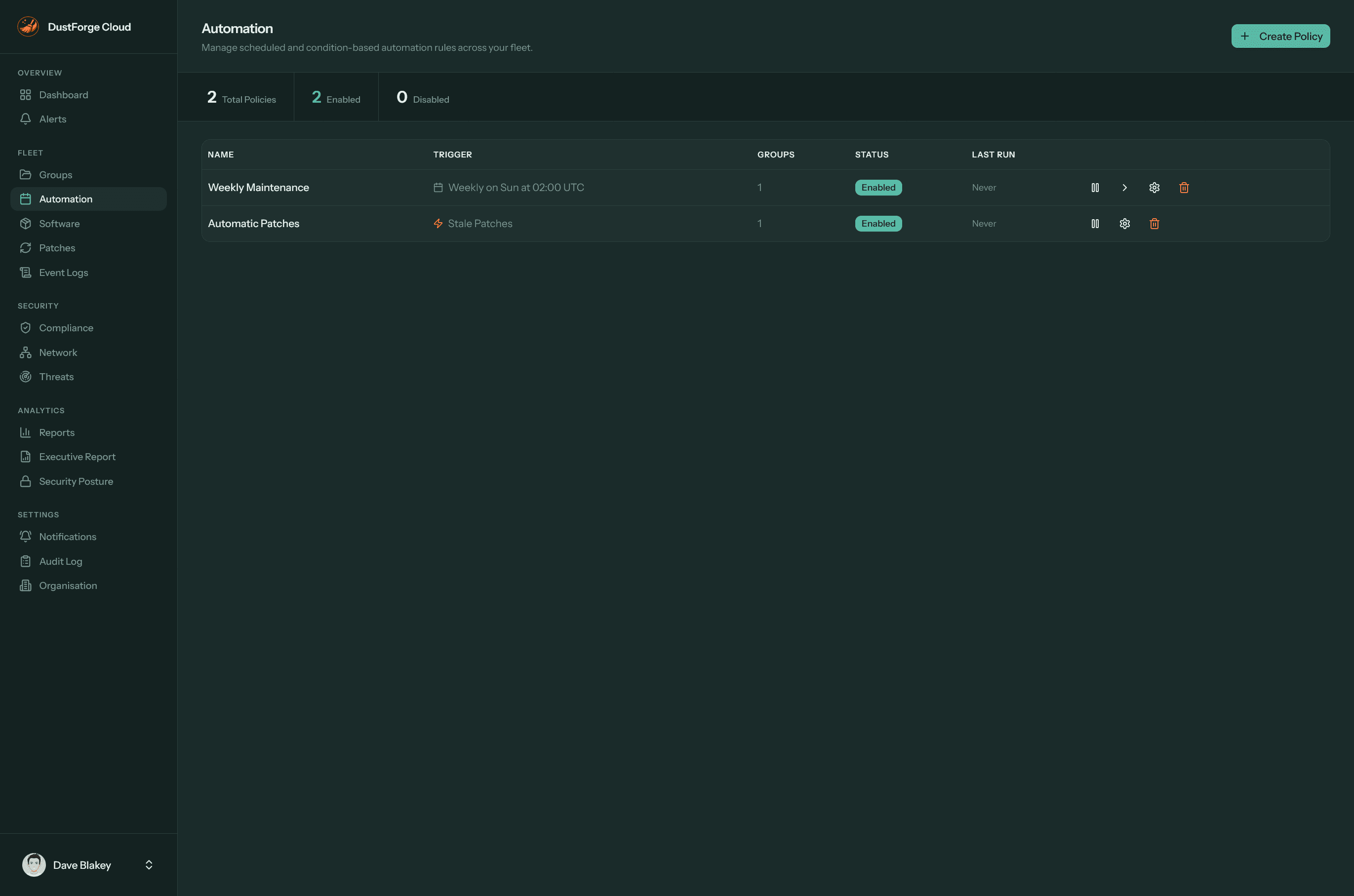Delete the Automatic Patches policy
The height and width of the screenshot is (896, 1354).
click(1154, 224)
